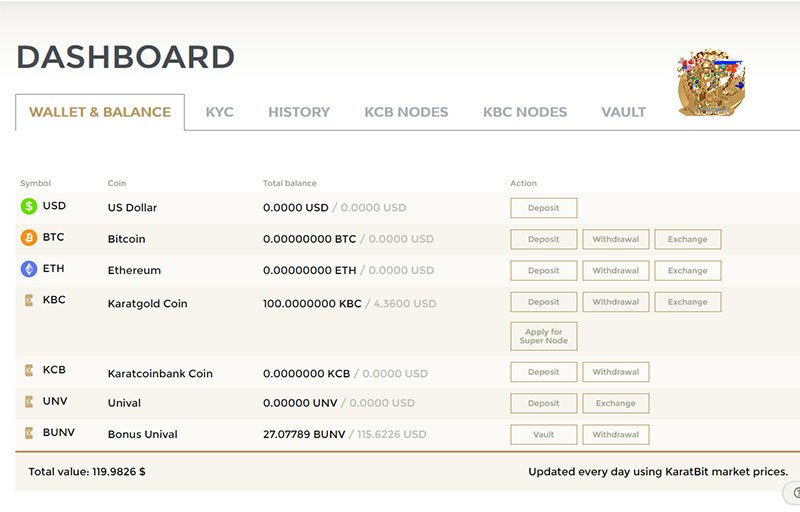The height and width of the screenshot is (512, 800).
Task: Click the BUNV coin icon
Action: click(29, 433)
